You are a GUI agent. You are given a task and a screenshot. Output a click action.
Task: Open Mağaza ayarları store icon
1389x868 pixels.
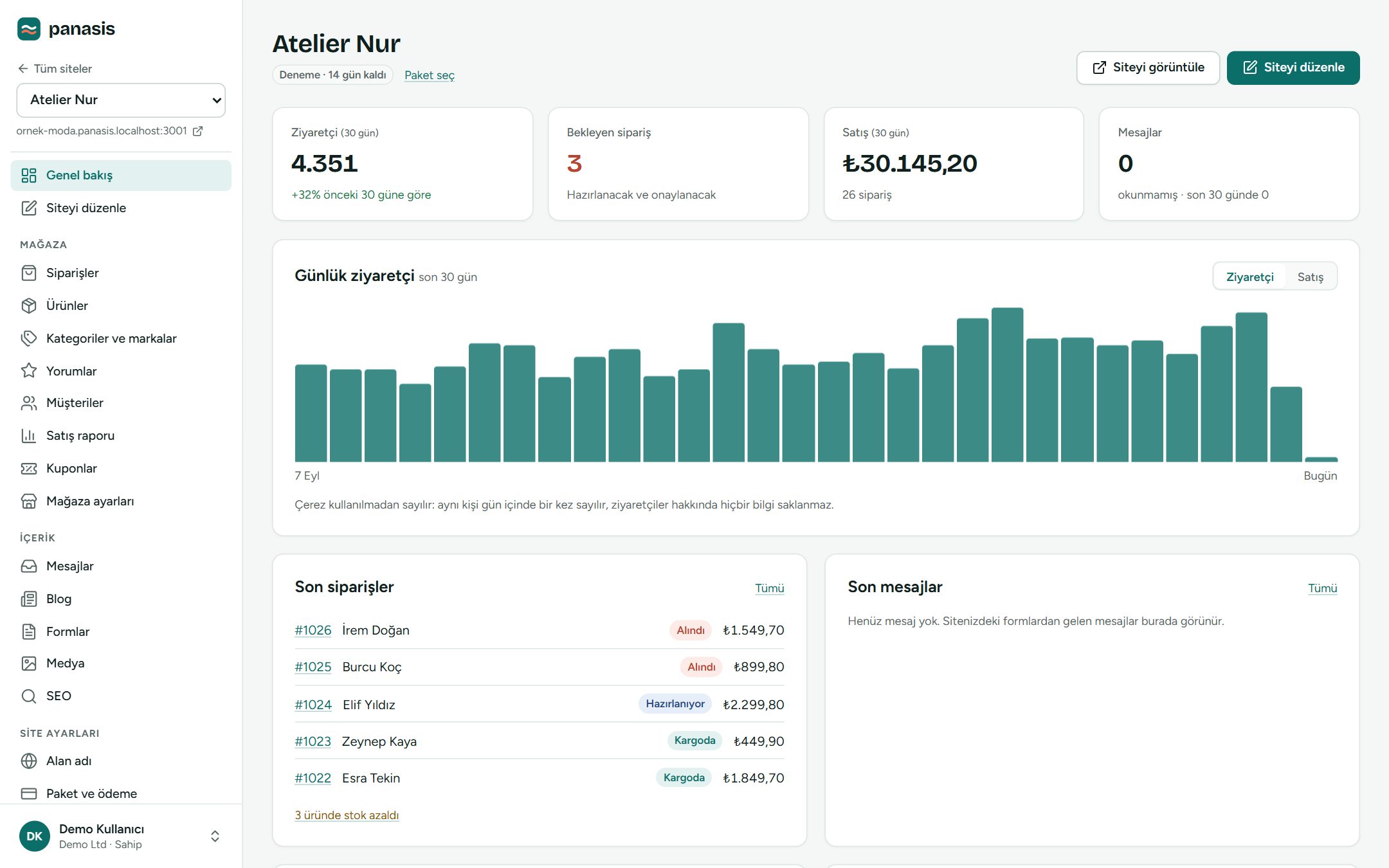tap(29, 501)
